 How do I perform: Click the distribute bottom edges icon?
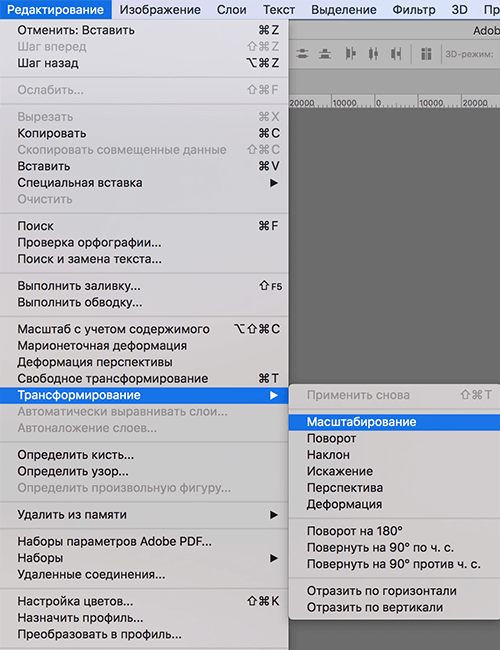coord(325,53)
